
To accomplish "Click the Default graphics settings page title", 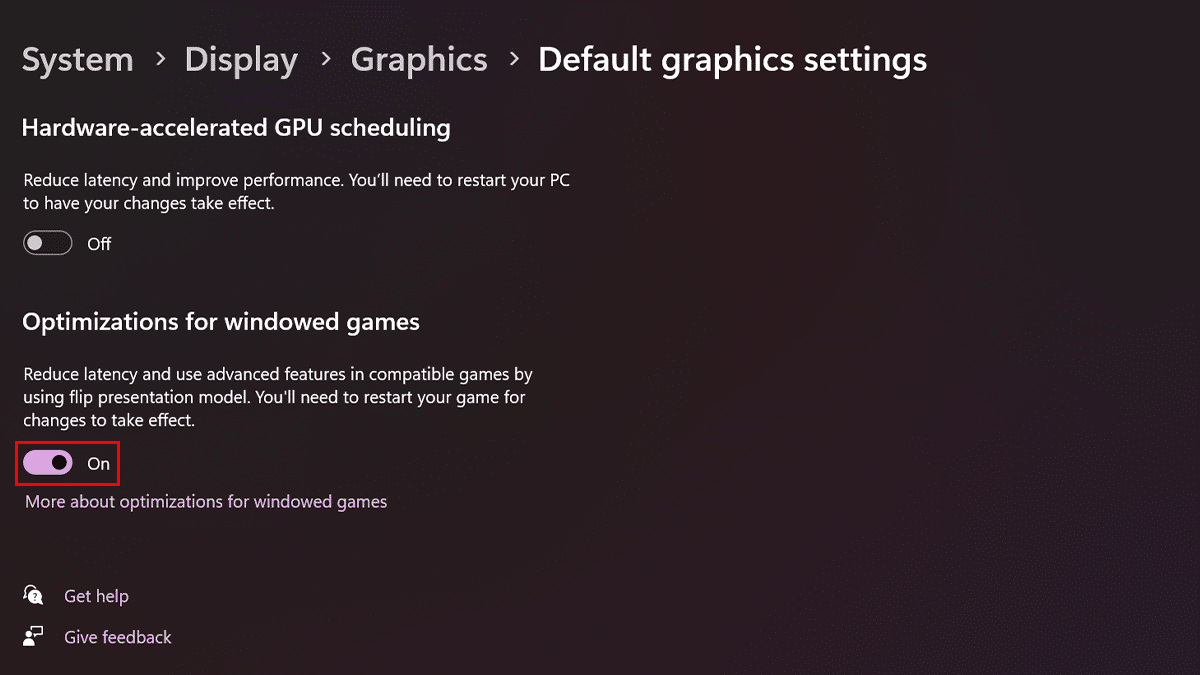I will 732,60.
